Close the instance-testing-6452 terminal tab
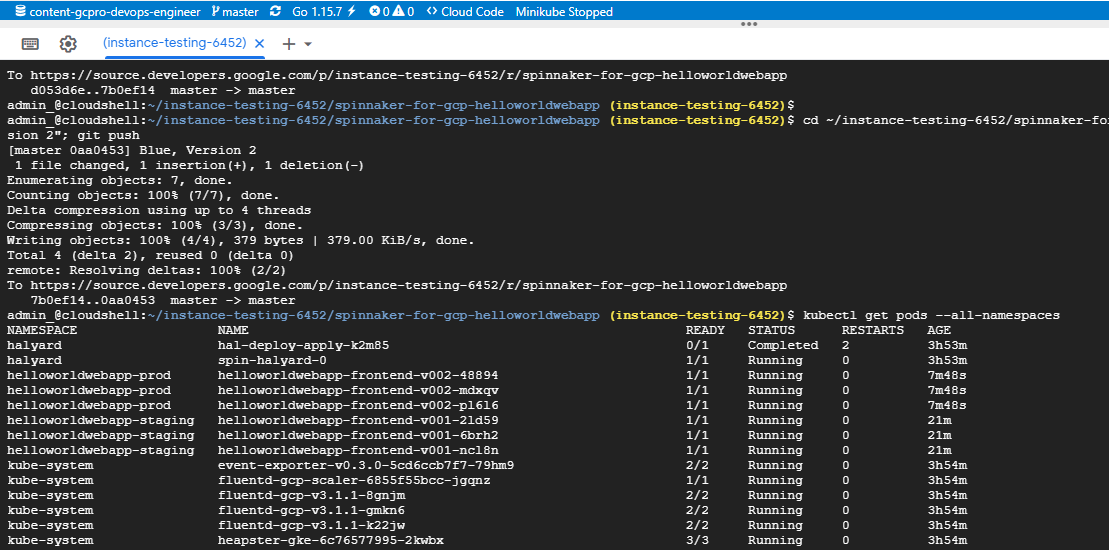The height and width of the screenshot is (550, 1109). click(259, 44)
